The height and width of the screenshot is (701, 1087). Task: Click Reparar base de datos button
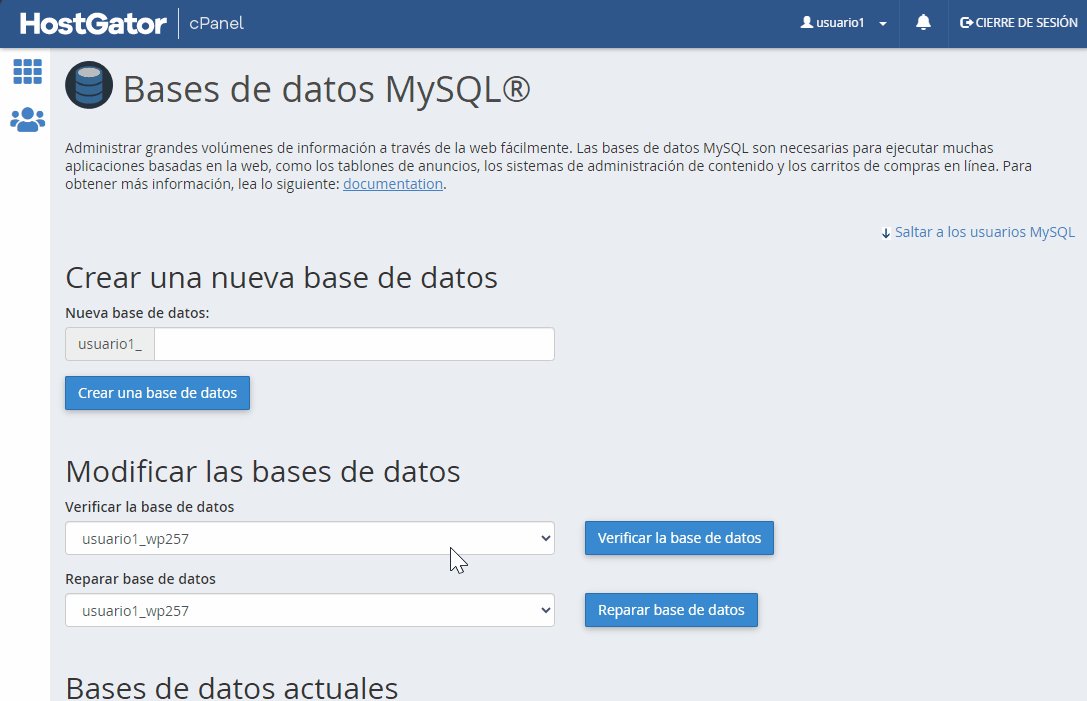click(671, 610)
